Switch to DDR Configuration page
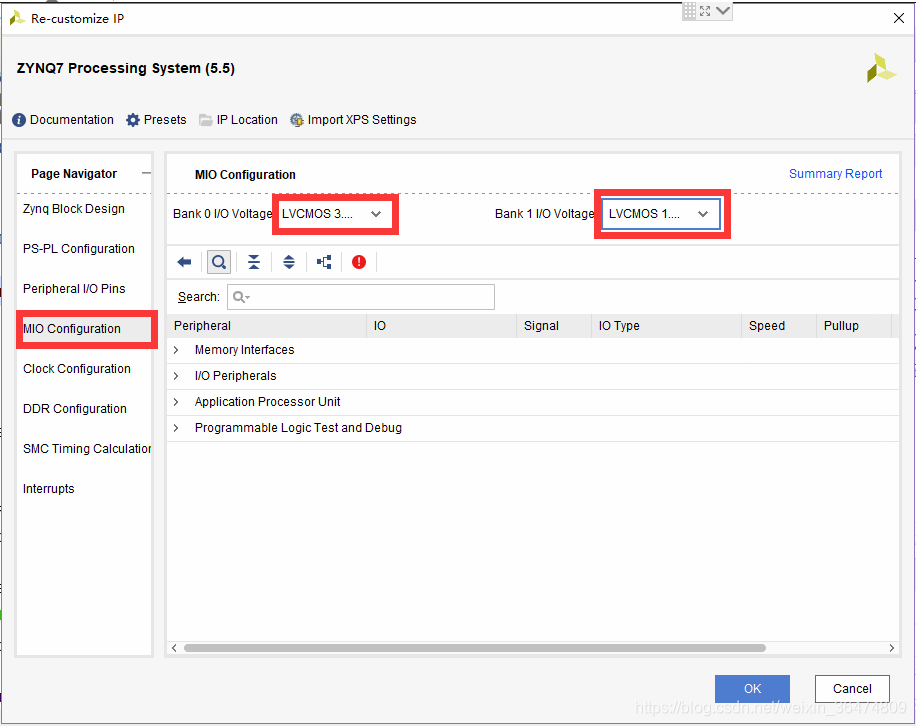This screenshot has height=726, width=916. (x=75, y=409)
